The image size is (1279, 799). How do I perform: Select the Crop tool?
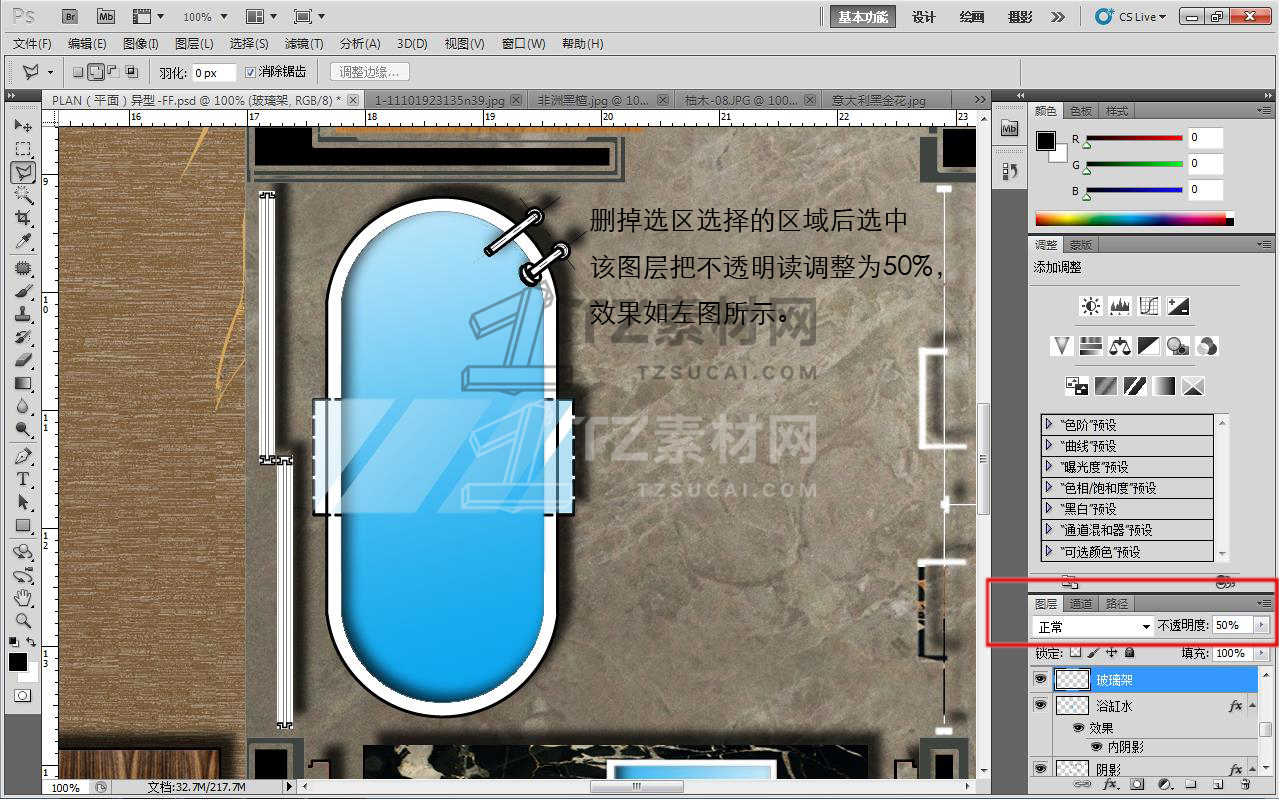click(23, 218)
